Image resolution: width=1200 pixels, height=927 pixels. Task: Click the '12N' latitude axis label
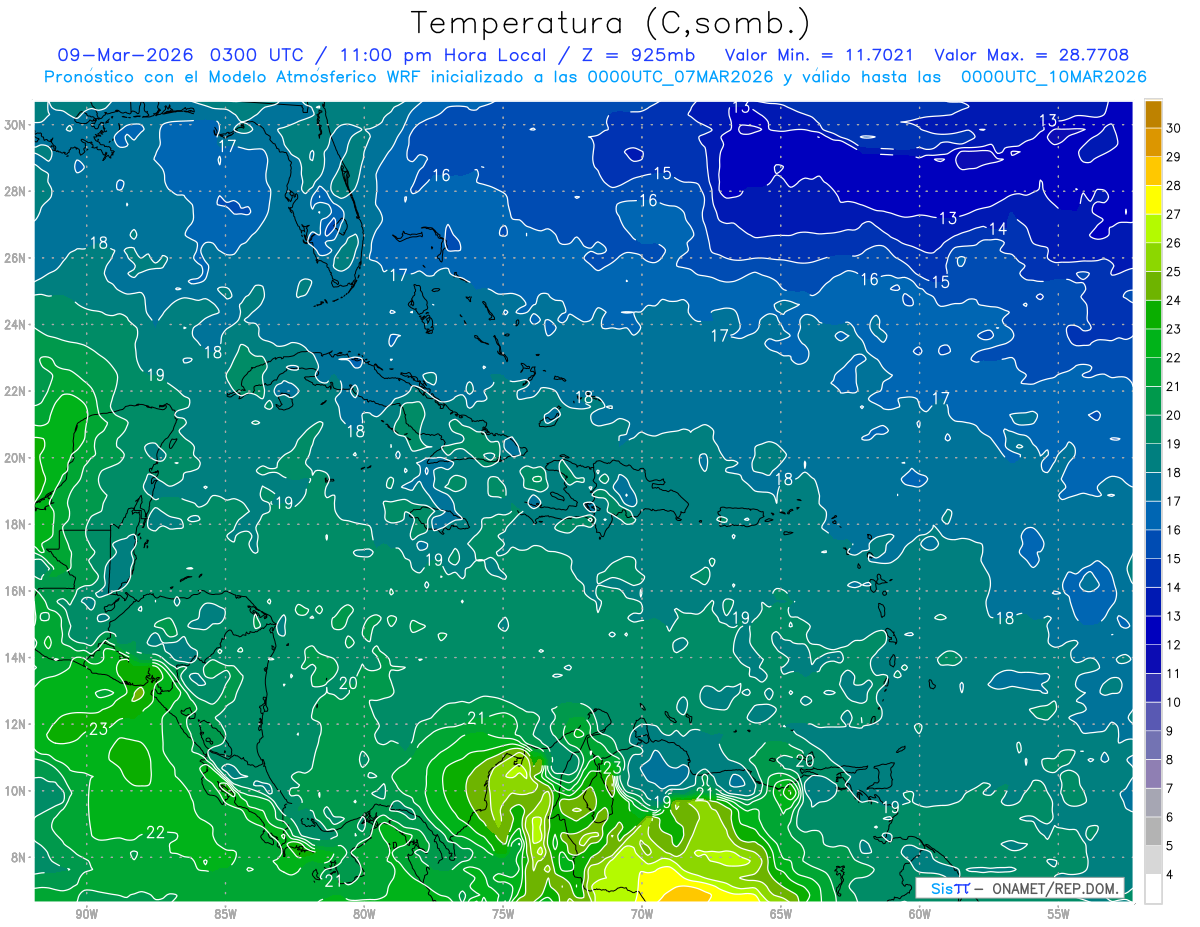coord(15,724)
